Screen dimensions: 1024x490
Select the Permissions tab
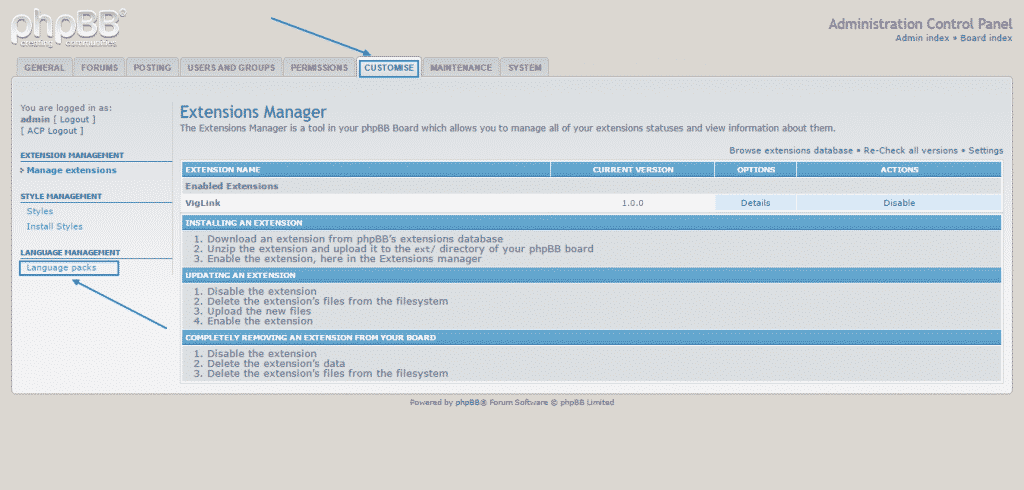click(x=319, y=68)
